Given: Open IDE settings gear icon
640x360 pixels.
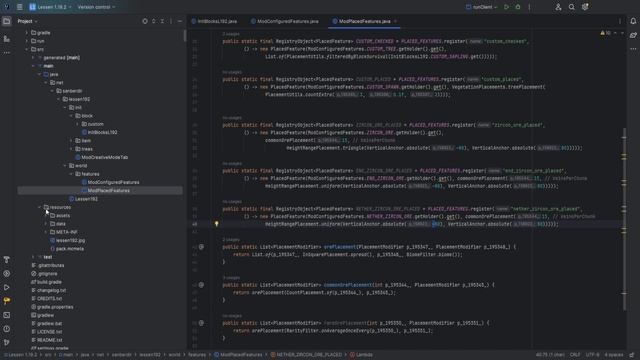Looking at the screenshot, I should tap(585, 7).
